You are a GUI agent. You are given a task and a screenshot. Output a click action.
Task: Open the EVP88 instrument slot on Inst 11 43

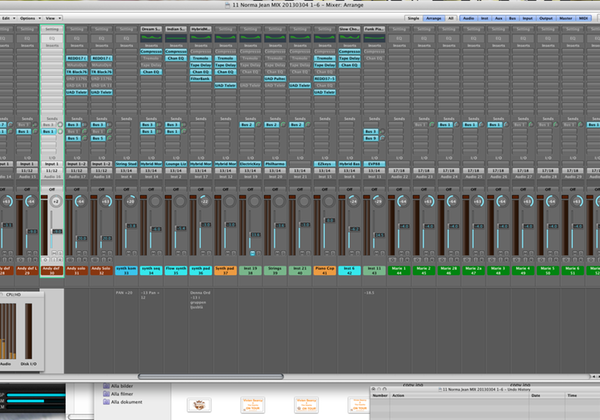click(374, 164)
